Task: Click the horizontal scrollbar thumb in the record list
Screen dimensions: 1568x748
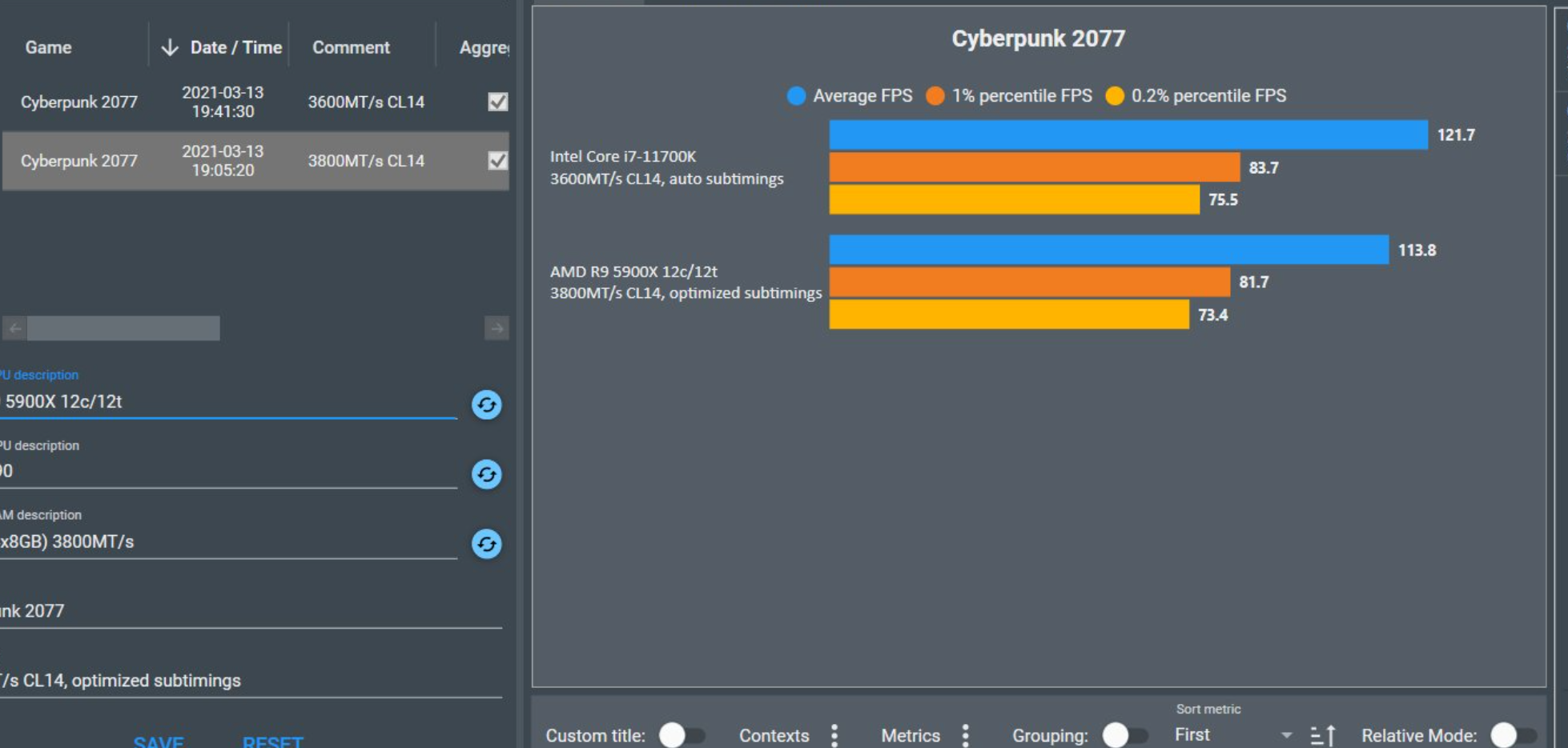Action: click(x=123, y=328)
